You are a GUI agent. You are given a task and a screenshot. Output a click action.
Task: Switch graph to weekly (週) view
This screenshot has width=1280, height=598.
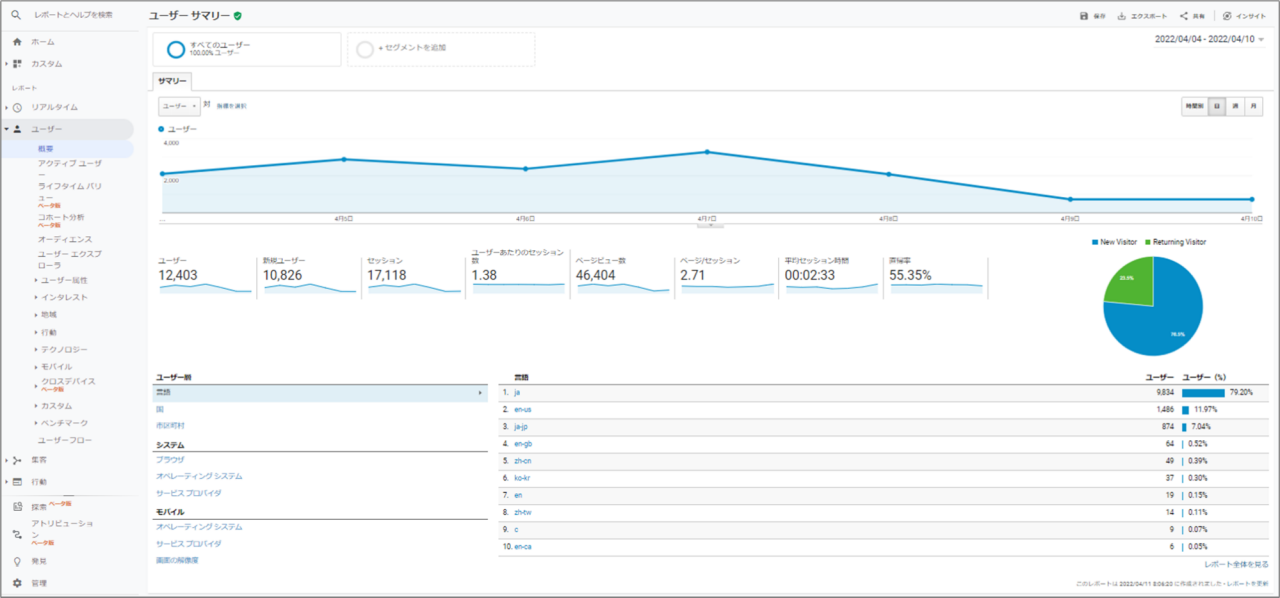1235,106
